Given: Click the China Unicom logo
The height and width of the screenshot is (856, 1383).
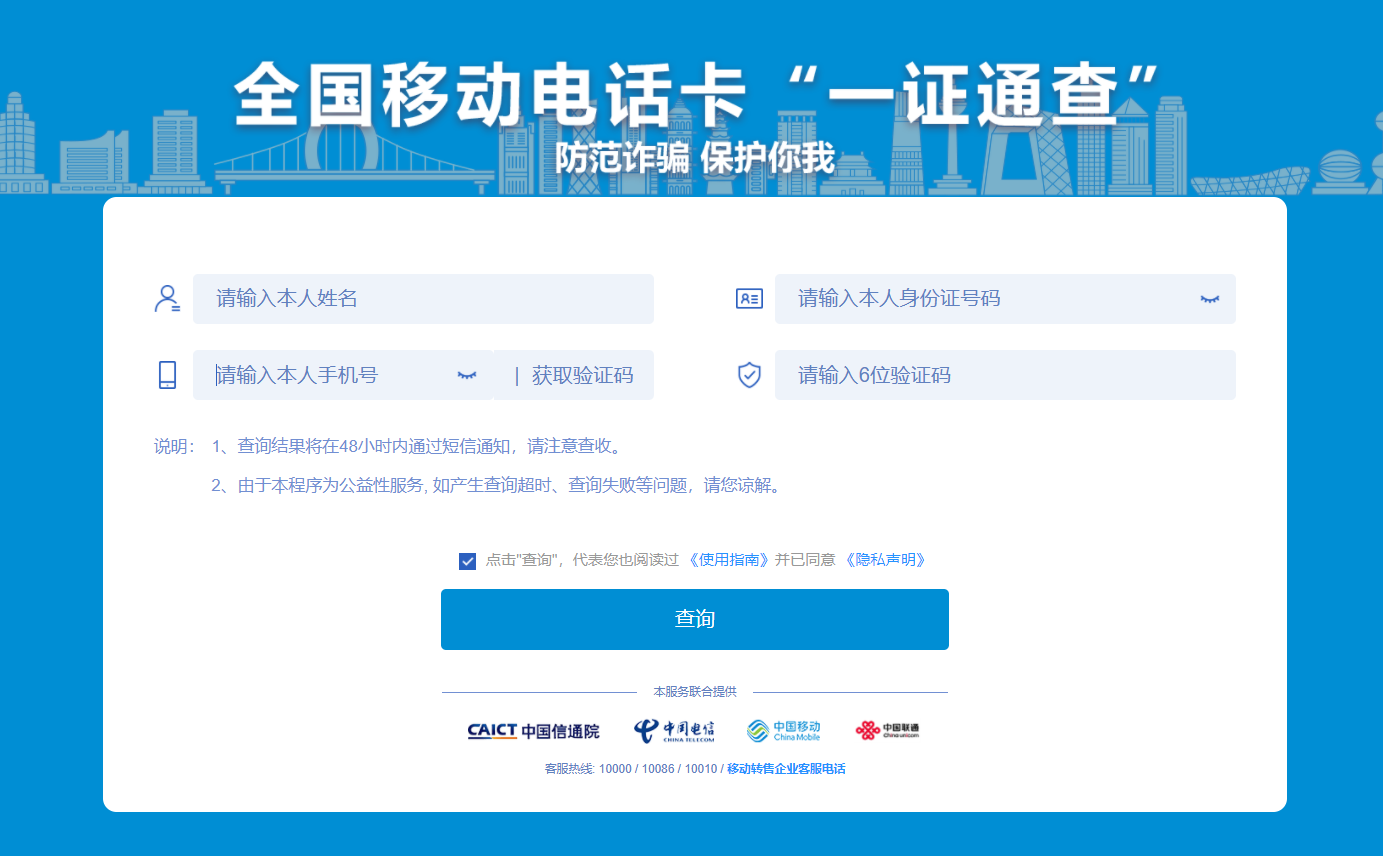Looking at the screenshot, I should tap(887, 731).
